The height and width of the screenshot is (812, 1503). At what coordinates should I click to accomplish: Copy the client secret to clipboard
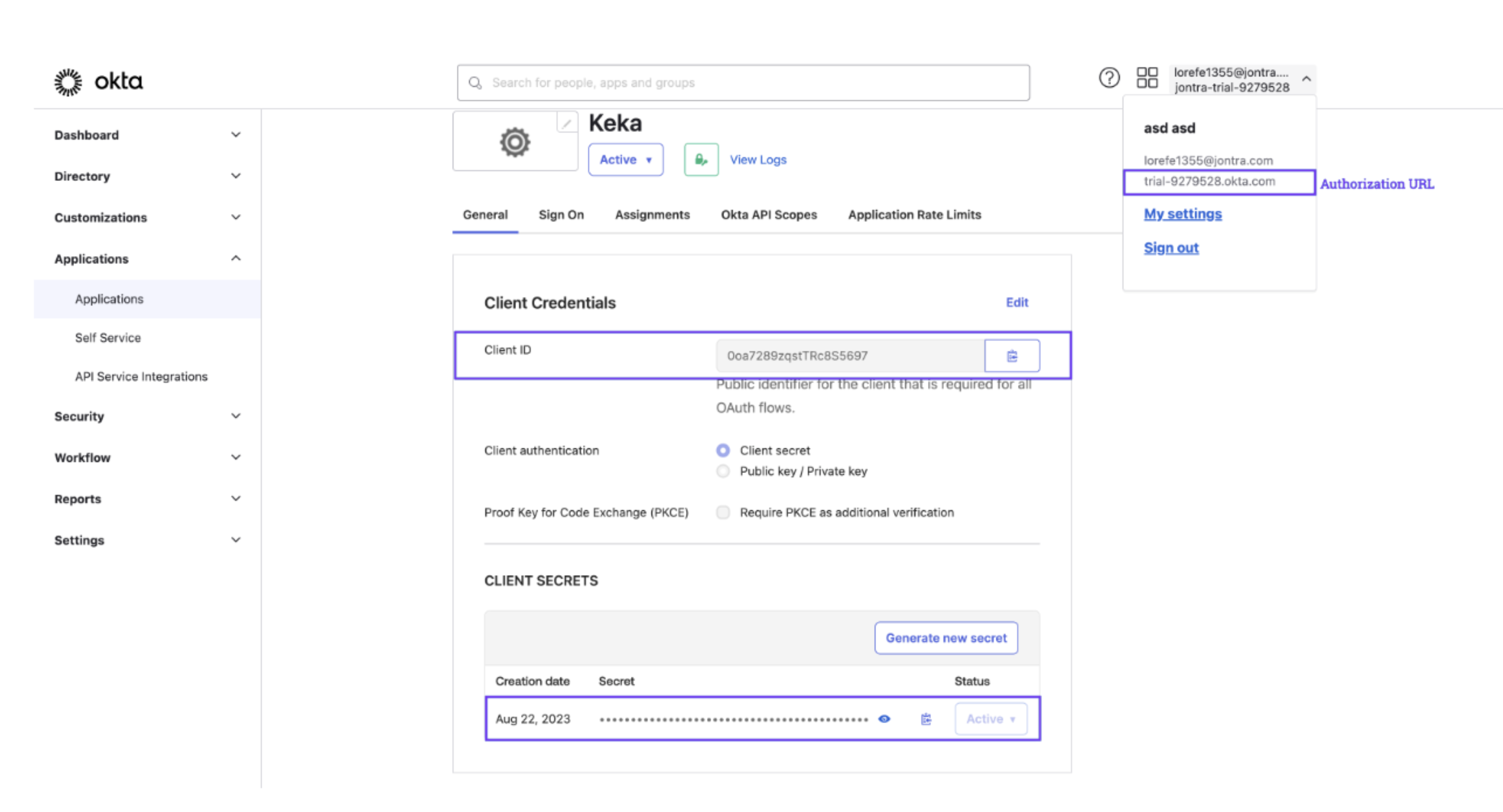pos(926,719)
